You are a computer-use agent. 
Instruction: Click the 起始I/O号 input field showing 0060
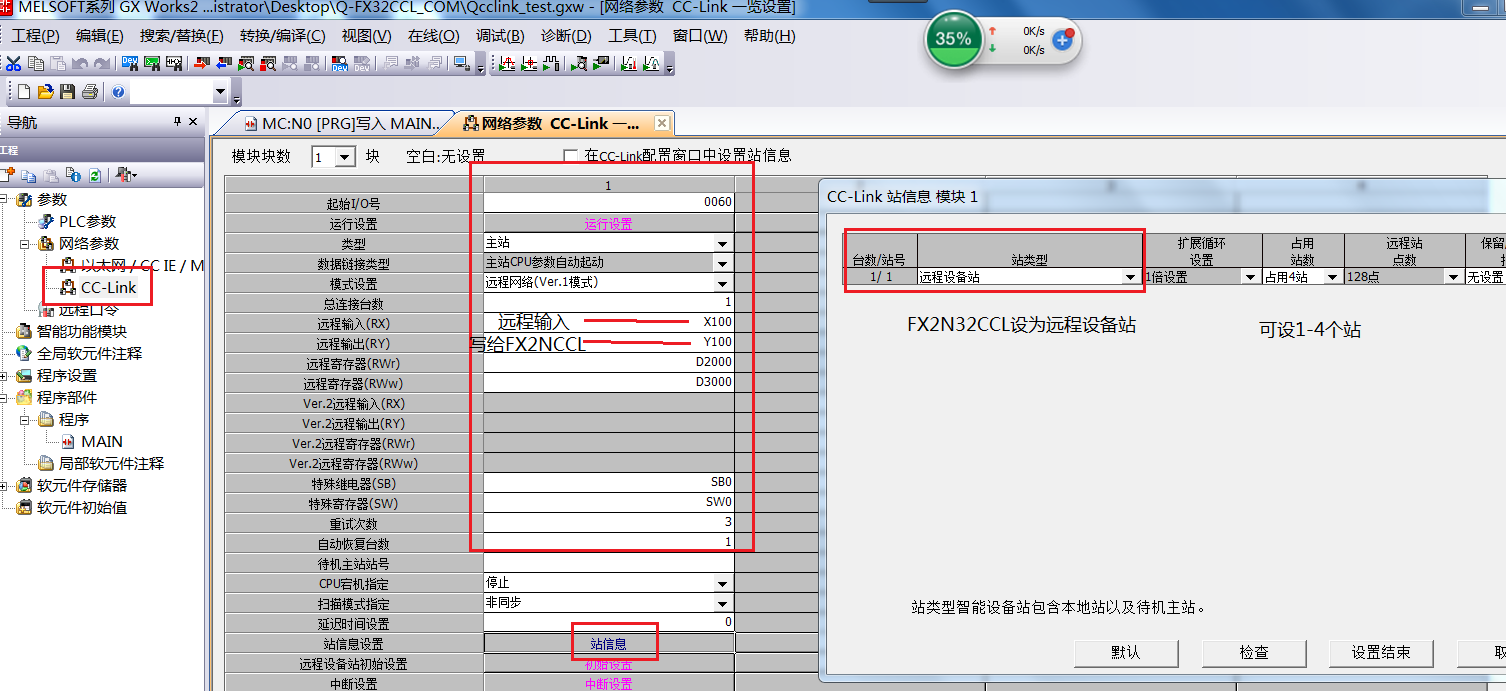tap(608, 202)
